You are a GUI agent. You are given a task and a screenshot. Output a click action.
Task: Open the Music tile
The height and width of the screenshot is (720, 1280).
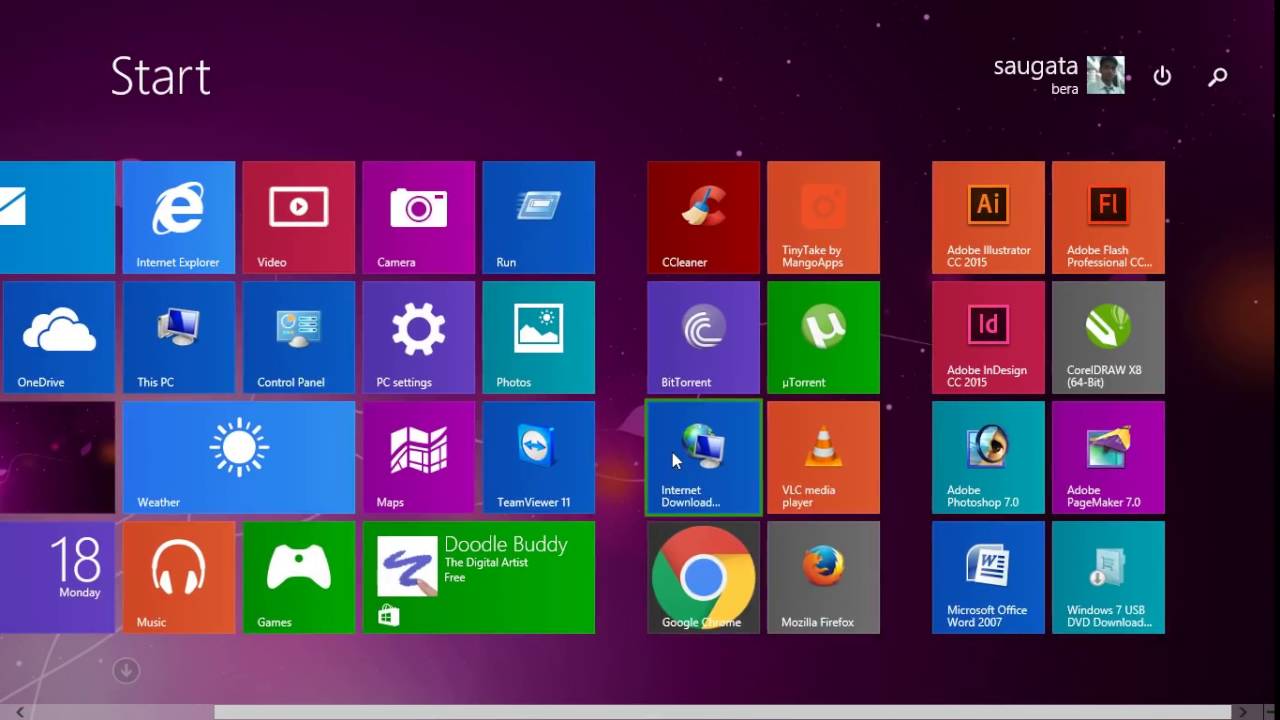(179, 577)
